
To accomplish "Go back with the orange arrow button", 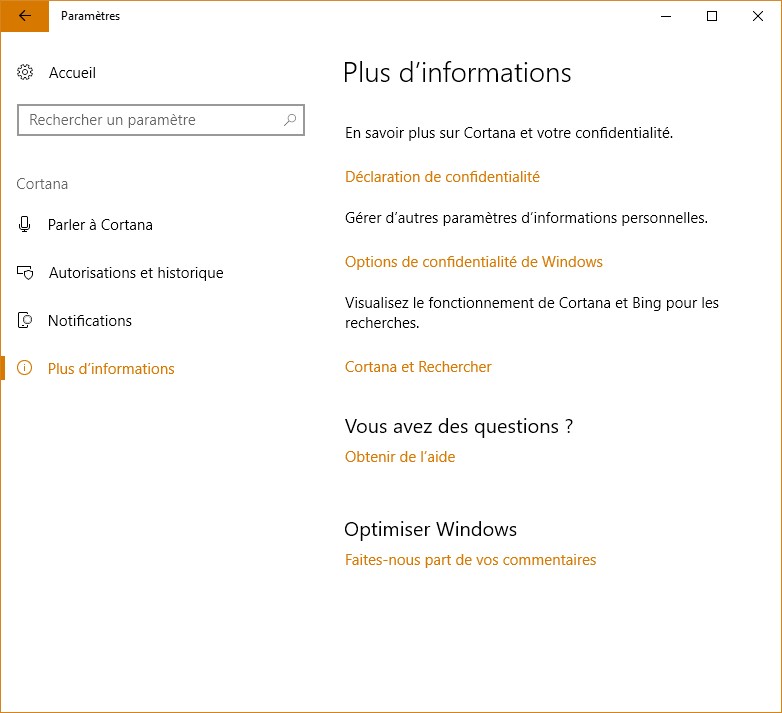I will coord(24,16).
